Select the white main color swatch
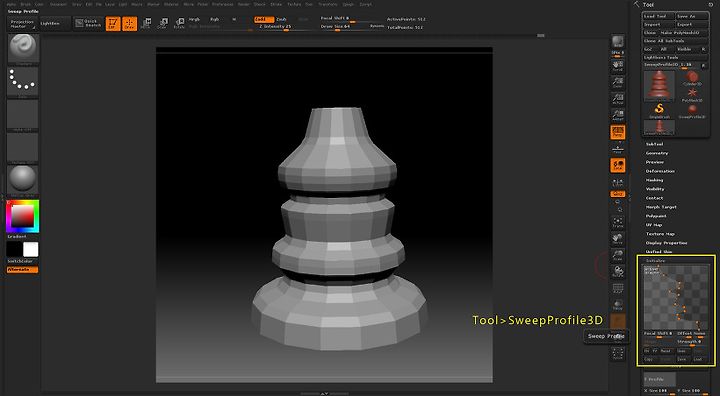Screen dimensions: 720x396 click(x=31, y=249)
